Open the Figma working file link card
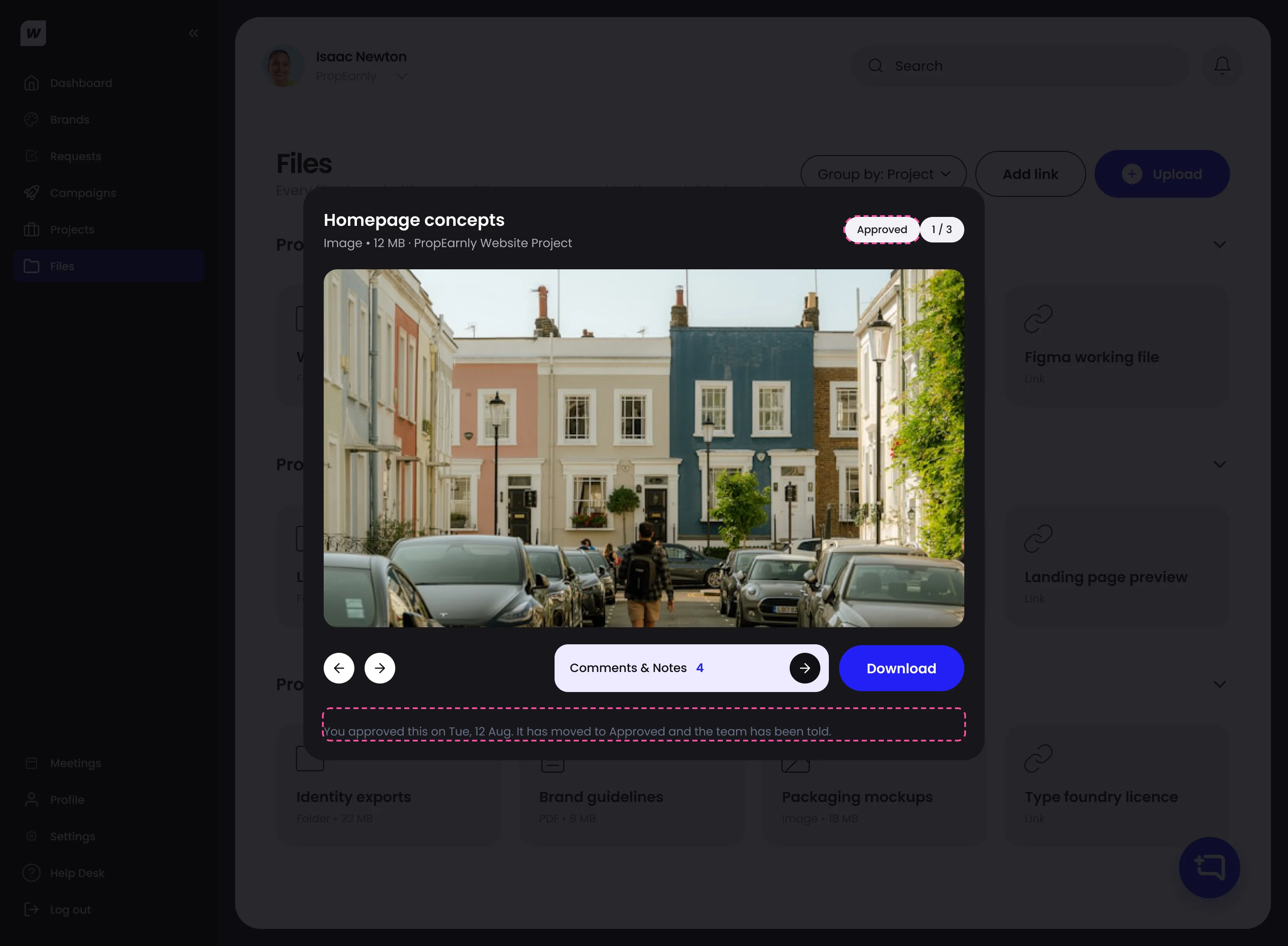 pos(1117,346)
